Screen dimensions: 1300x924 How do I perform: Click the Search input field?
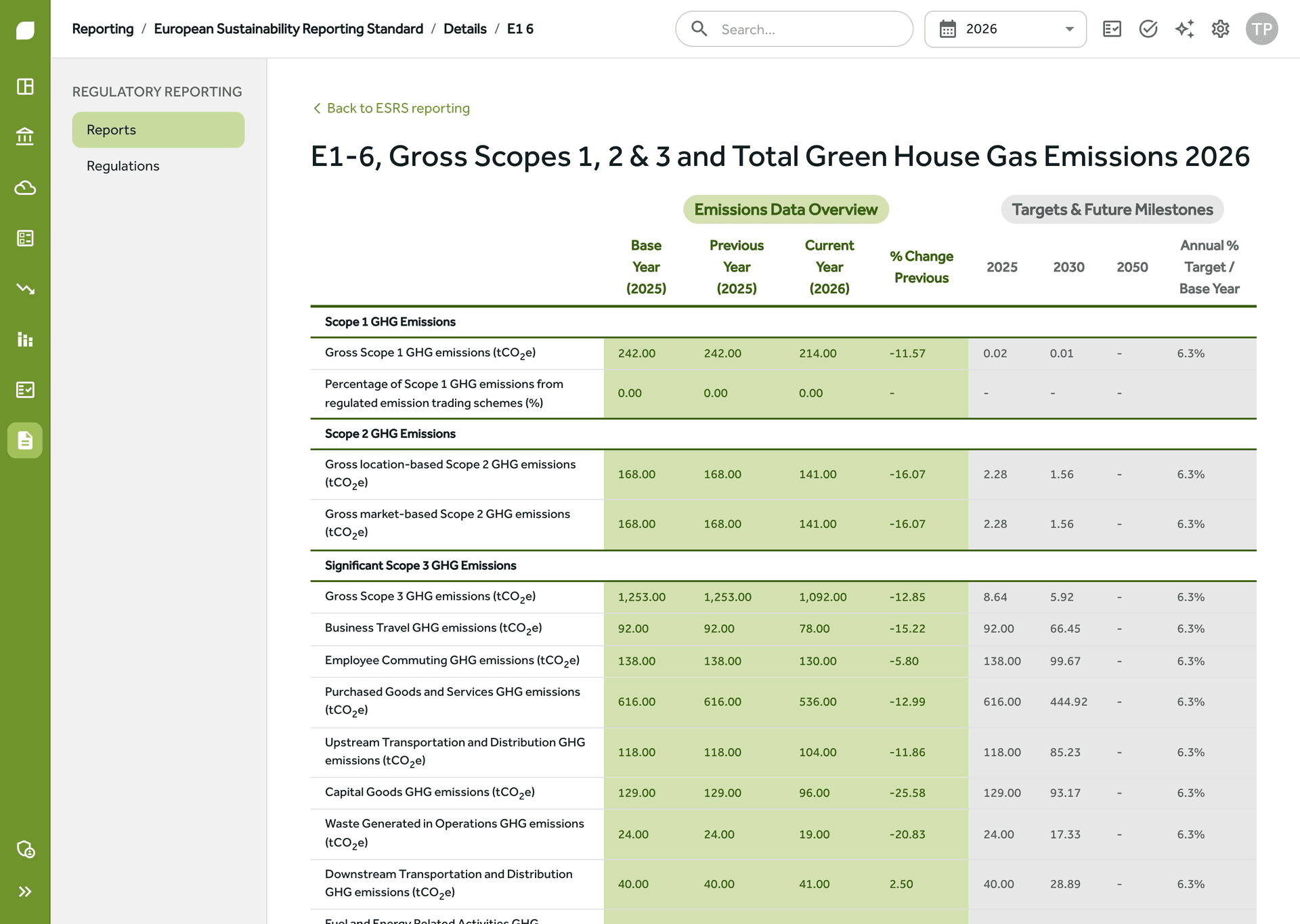794,29
